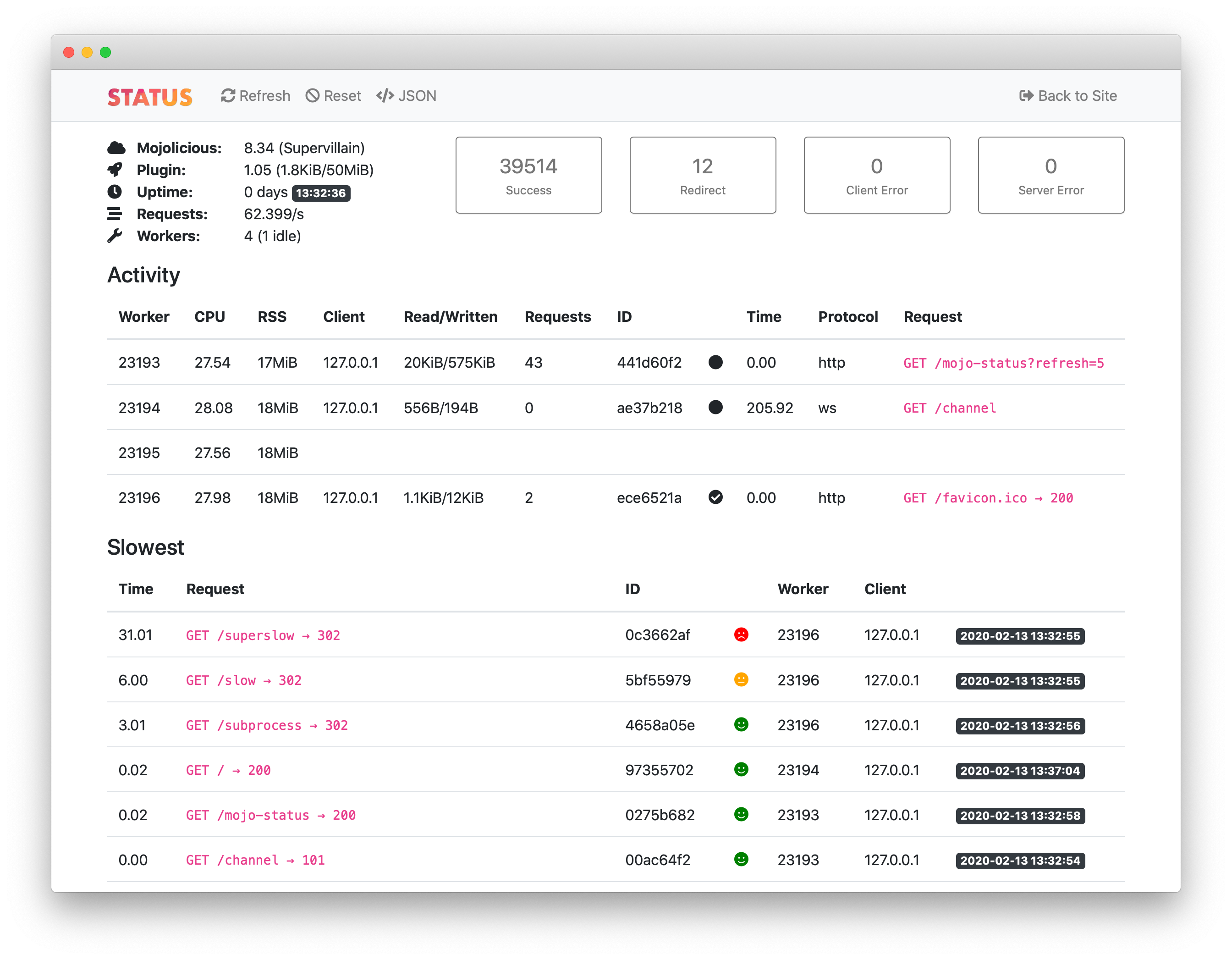
Task: Click the uptime 13:32:36 badge
Action: (321, 193)
